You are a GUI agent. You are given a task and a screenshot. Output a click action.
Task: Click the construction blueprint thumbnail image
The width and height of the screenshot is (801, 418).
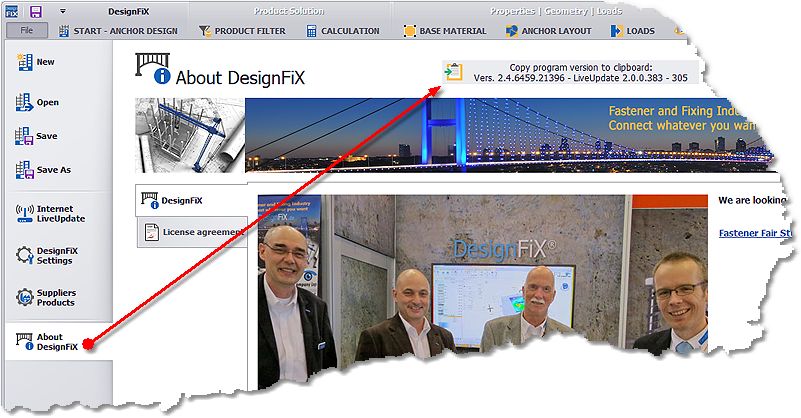coord(190,135)
